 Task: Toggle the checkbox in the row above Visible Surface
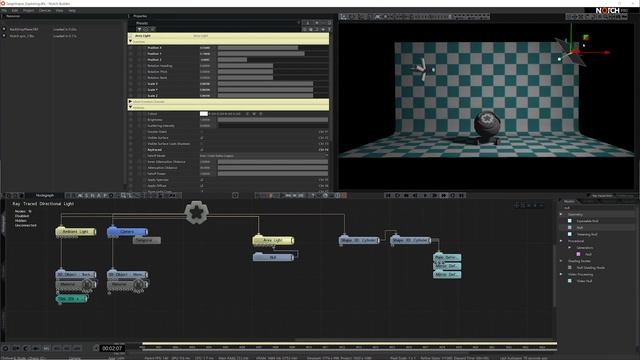(x=202, y=132)
